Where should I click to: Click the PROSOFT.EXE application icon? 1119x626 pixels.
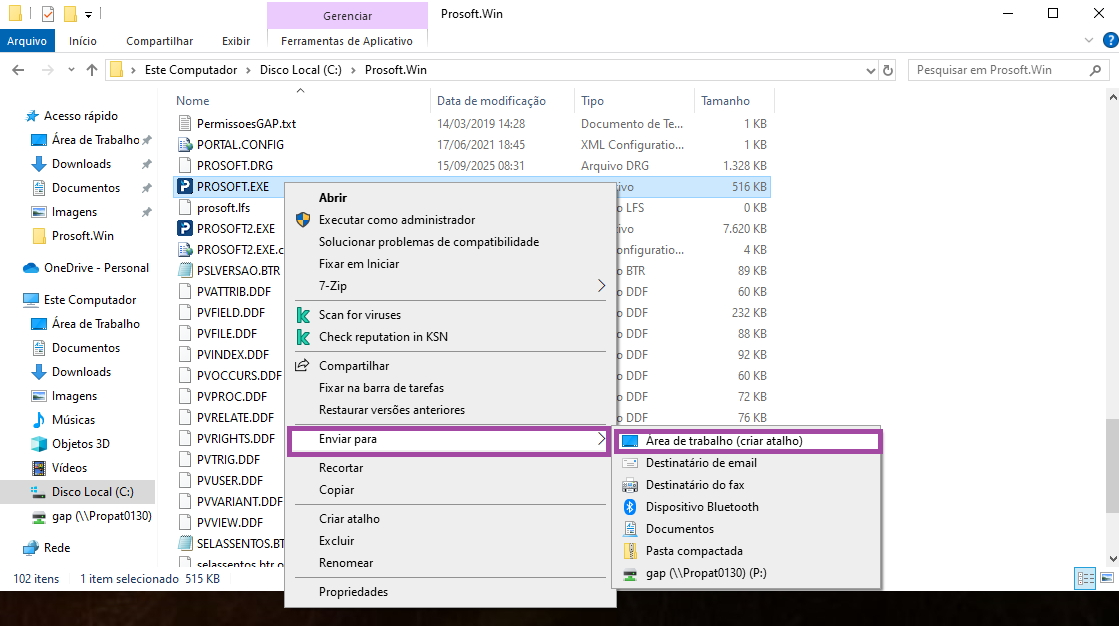click(185, 186)
